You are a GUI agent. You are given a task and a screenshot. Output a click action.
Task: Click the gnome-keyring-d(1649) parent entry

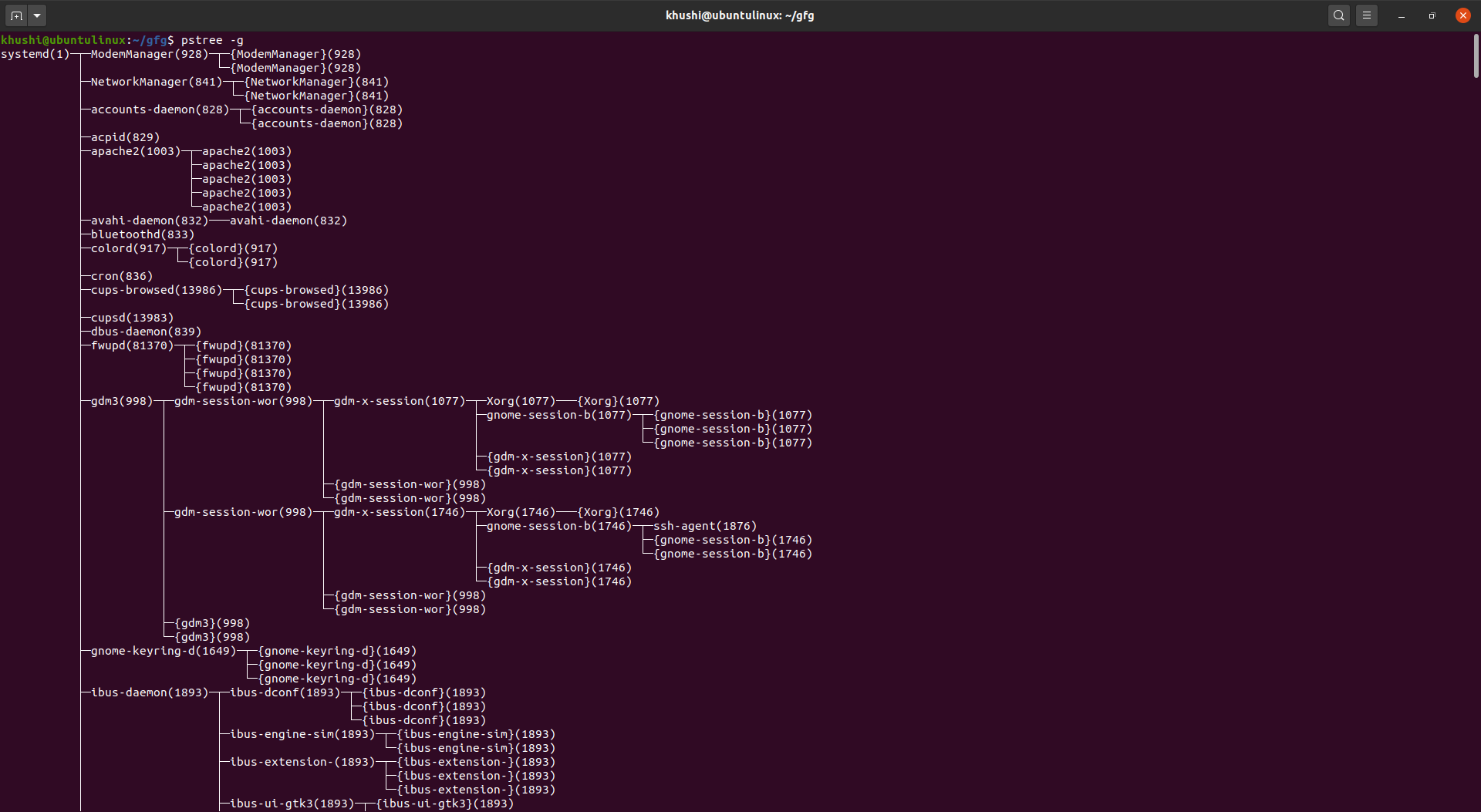164,651
